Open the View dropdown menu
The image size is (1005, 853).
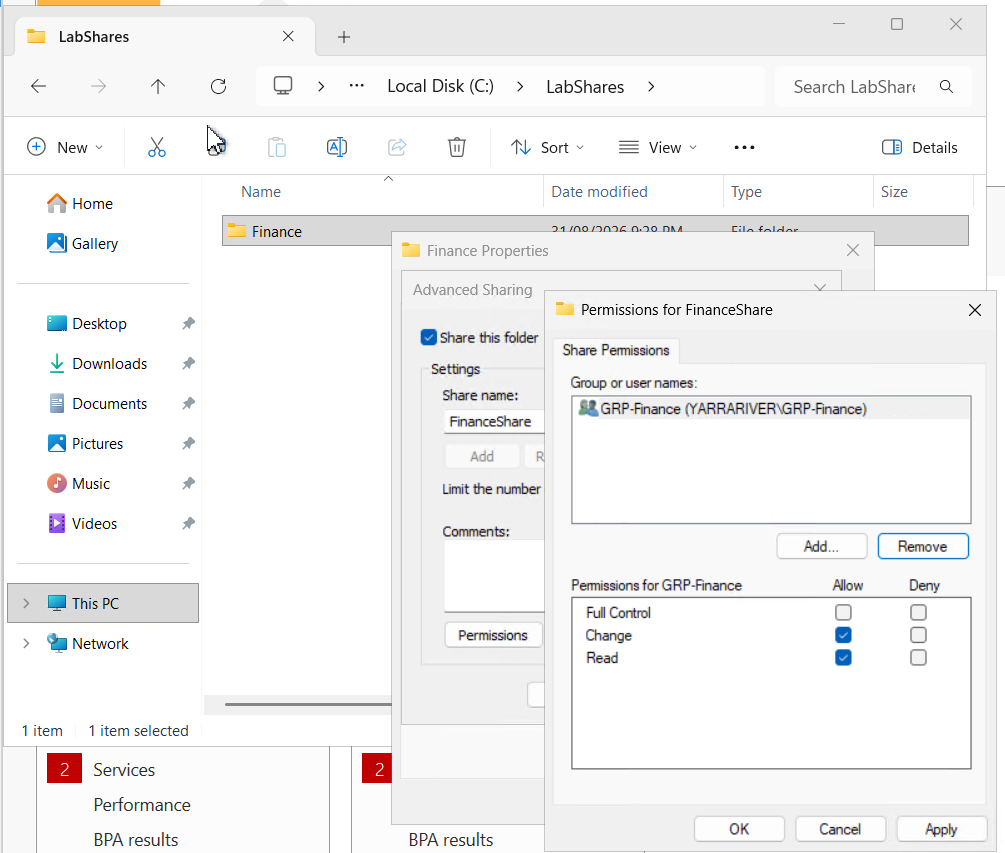coord(658,147)
